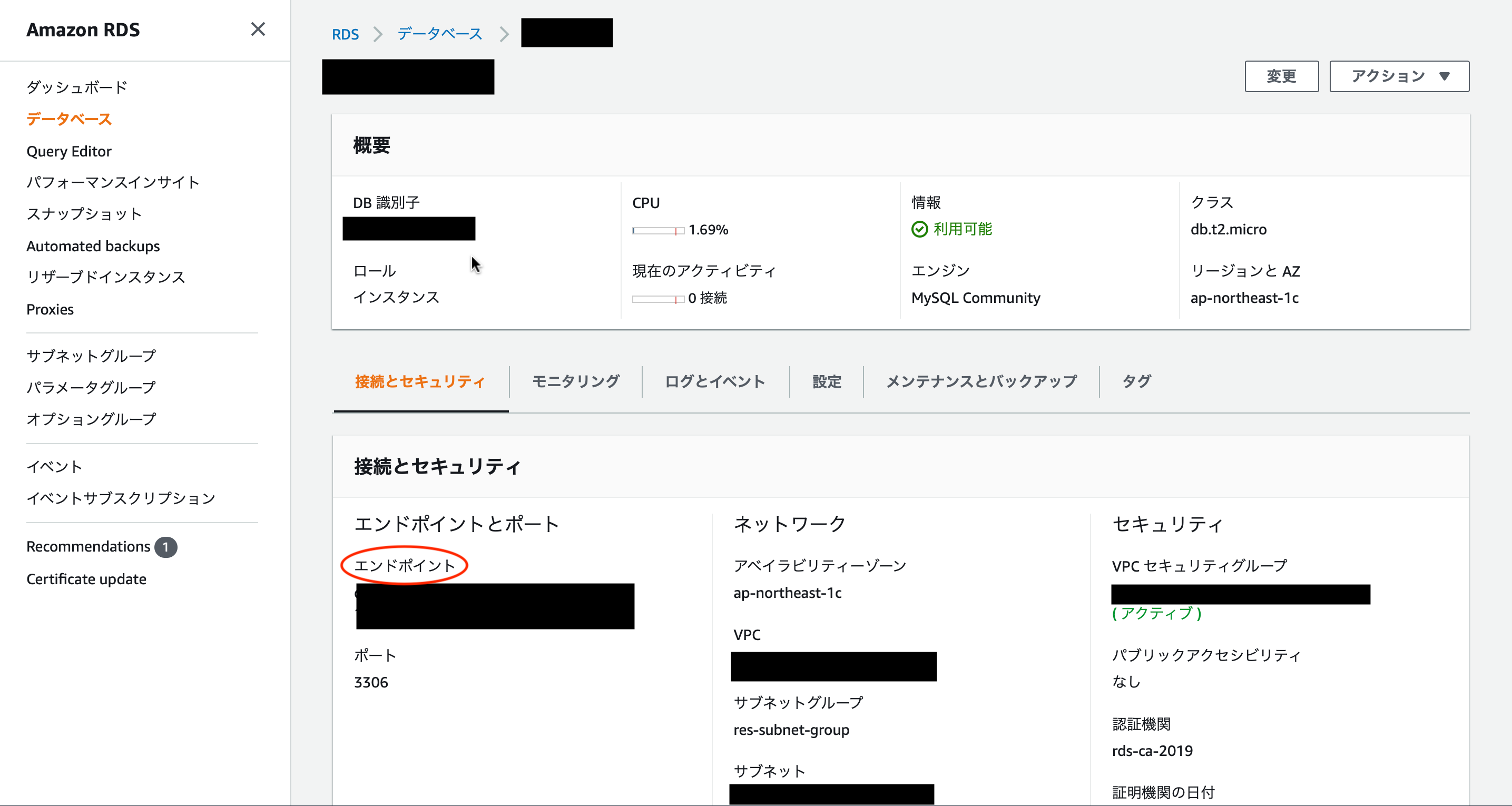Select Query Editor in the sidebar
1512x806 pixels.
tap(68, 151)
